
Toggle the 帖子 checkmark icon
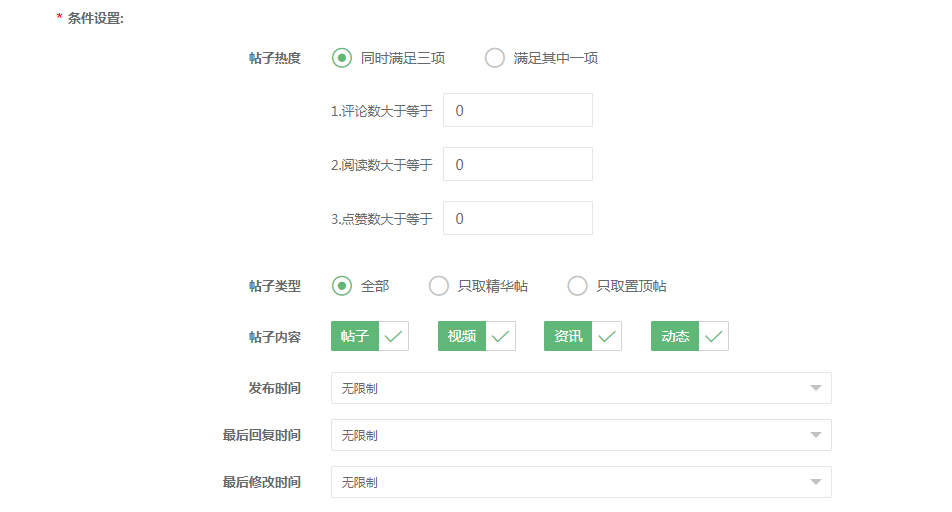coord(393,336)
